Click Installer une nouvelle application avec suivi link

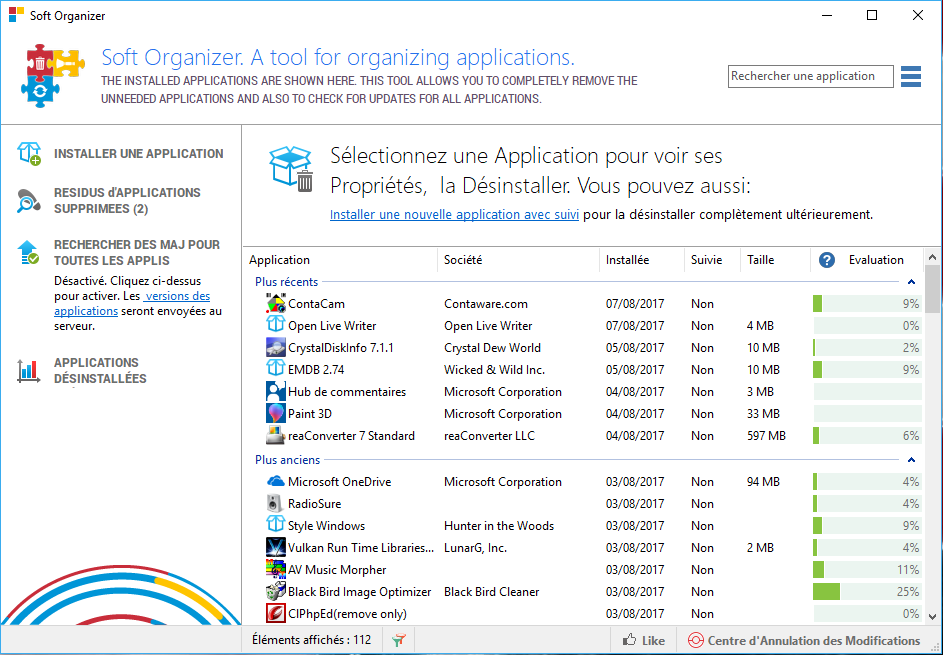pos(454,214)
